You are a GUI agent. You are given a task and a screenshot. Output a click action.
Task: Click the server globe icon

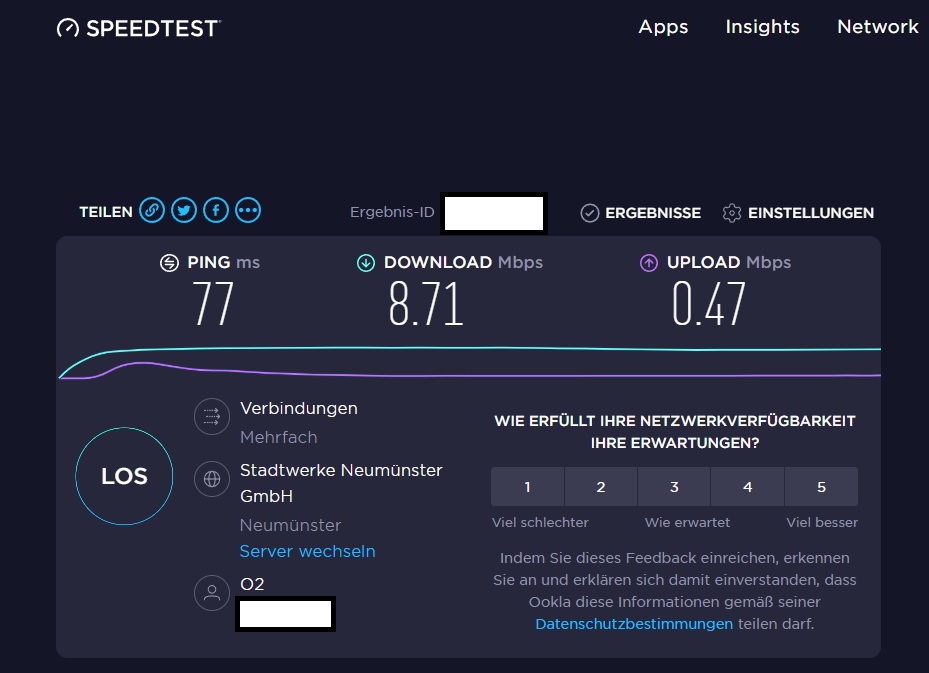[x=212, y=479]
